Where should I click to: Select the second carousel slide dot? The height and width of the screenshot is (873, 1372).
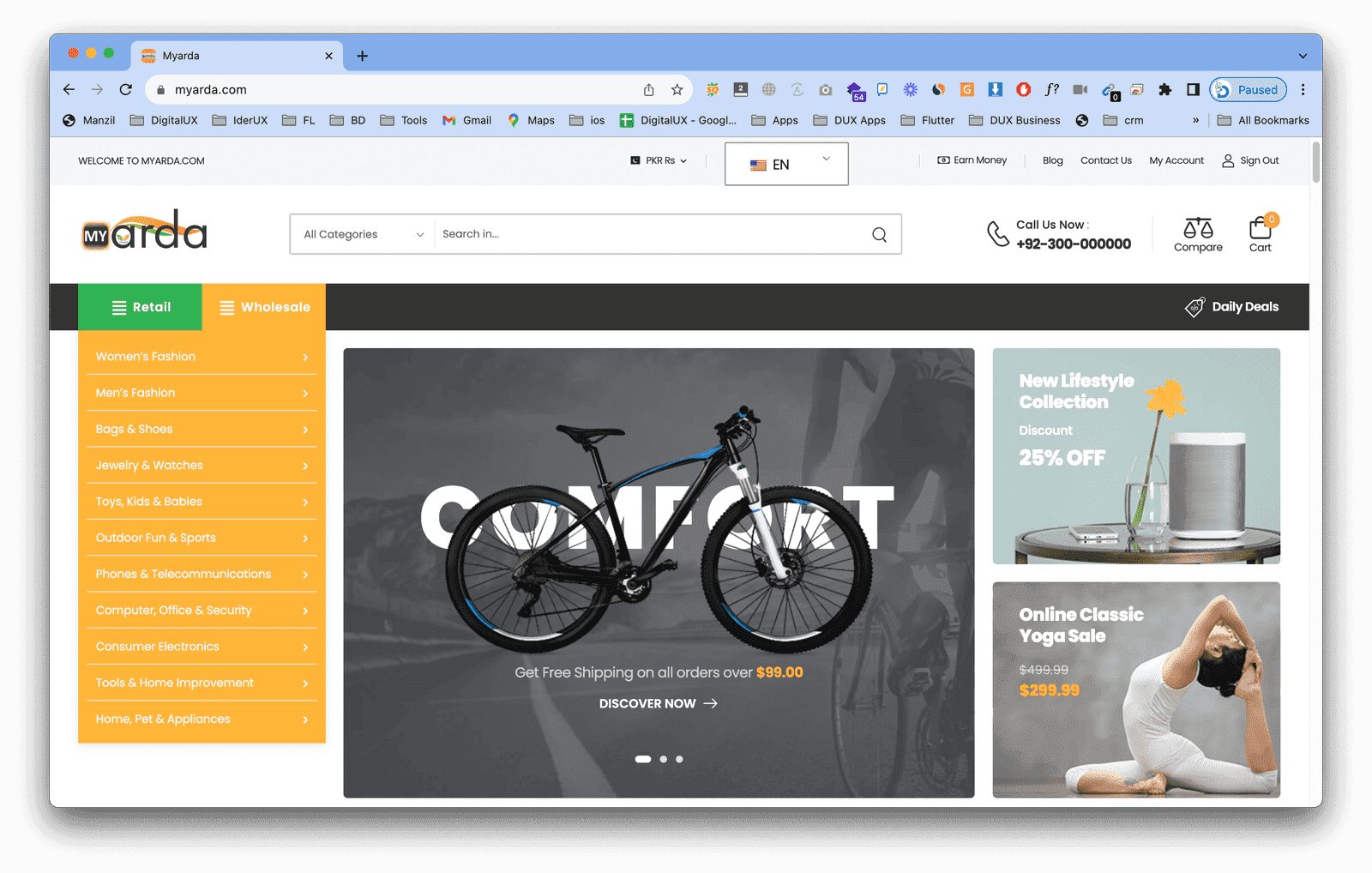[x=663, y=759]
